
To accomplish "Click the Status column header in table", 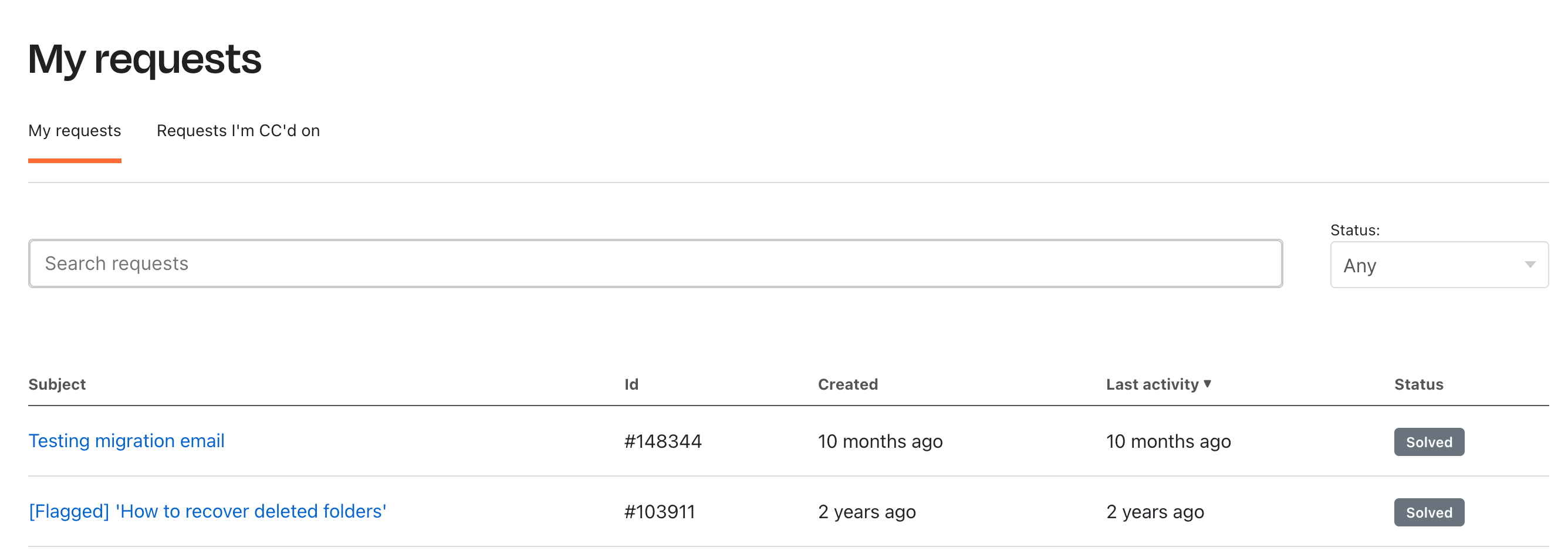I will tap(1418, 384).
